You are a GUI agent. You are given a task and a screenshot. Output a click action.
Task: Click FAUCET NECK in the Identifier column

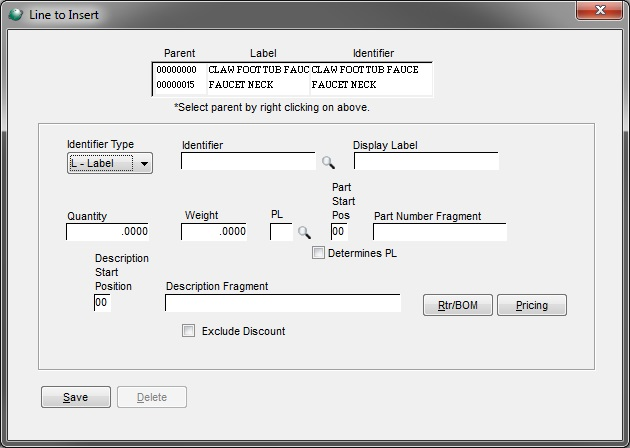click(344, 85)
